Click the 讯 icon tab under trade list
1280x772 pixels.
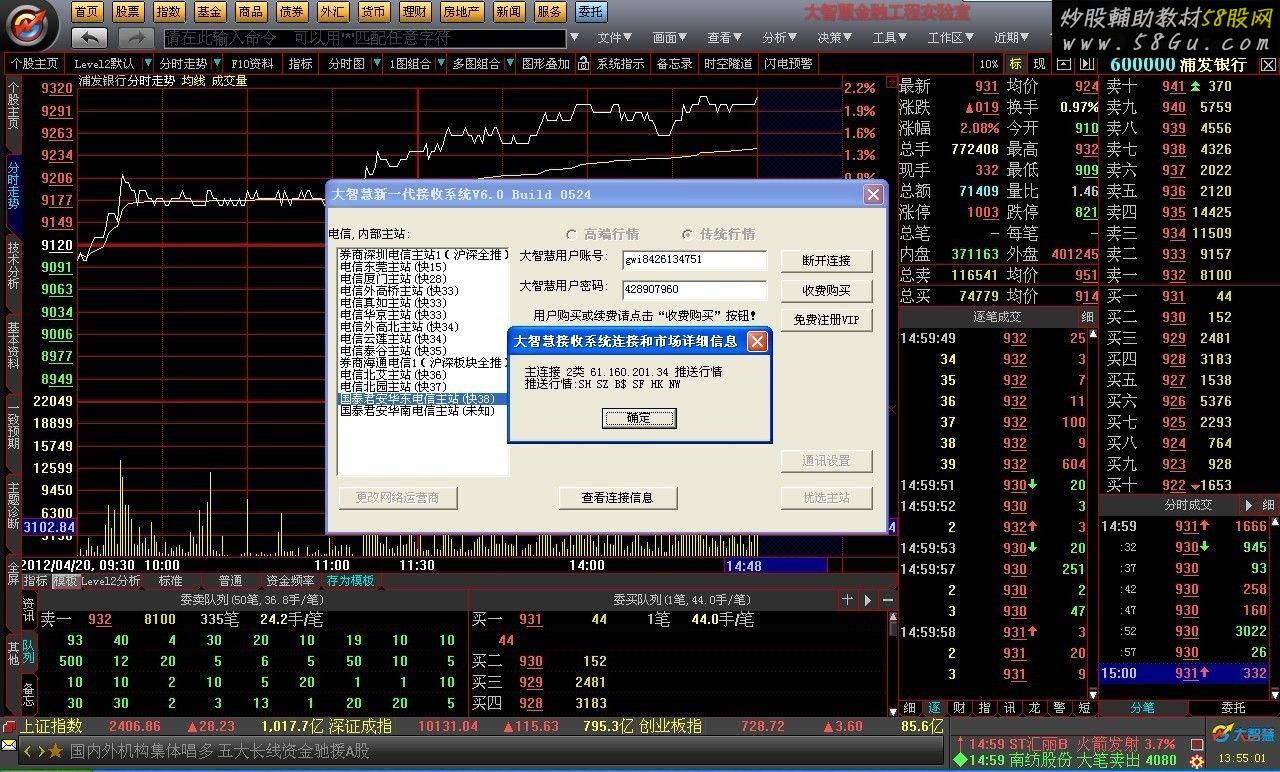(x=1009, y=707)
